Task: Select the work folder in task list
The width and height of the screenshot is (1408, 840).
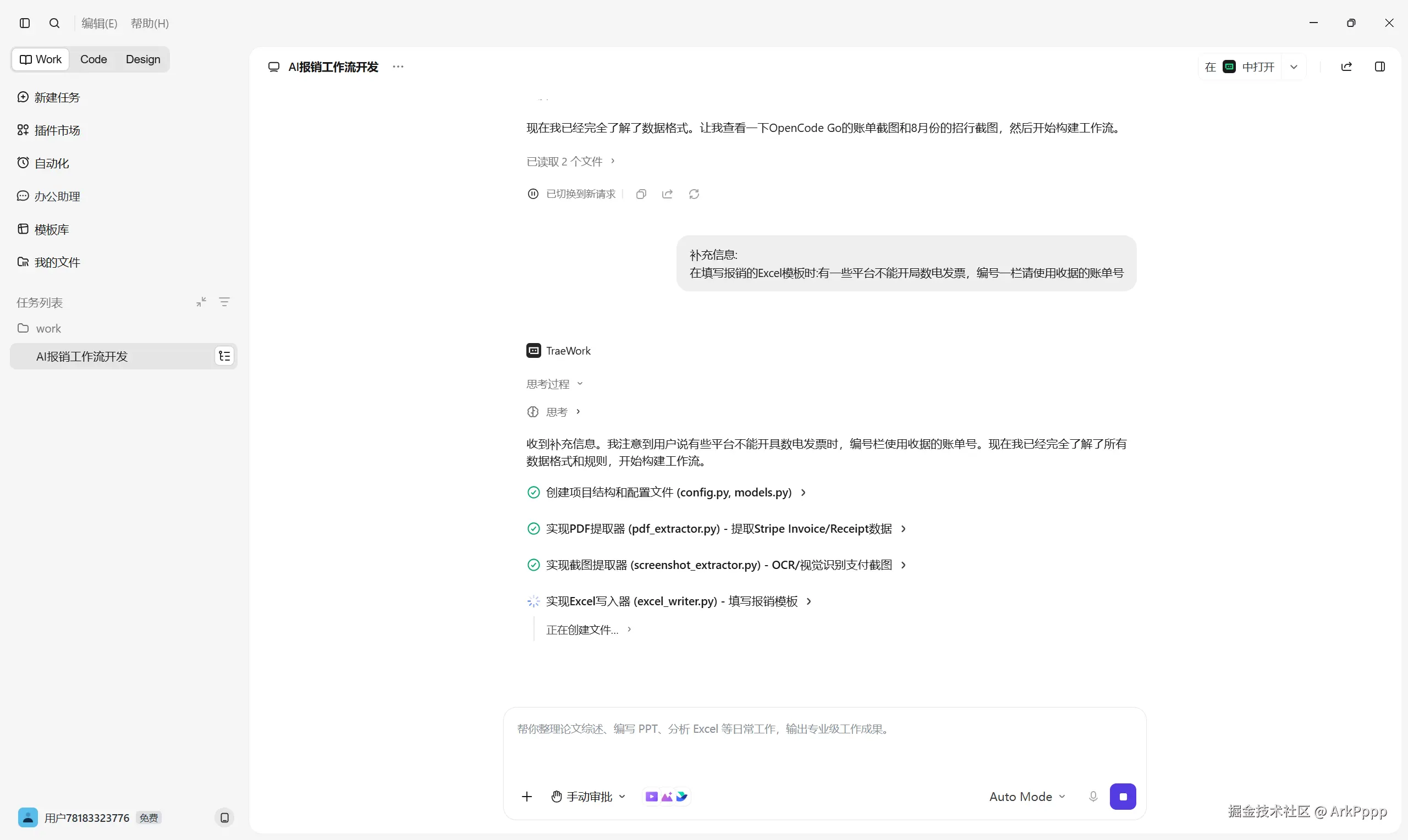Action: coord(40,328)
